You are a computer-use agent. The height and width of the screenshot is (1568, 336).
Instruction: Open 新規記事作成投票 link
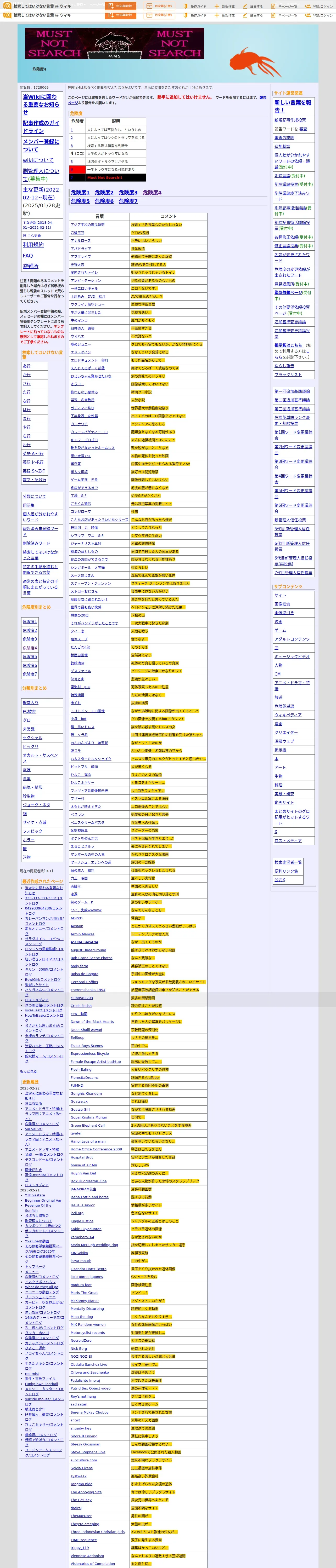pos(290,120)
